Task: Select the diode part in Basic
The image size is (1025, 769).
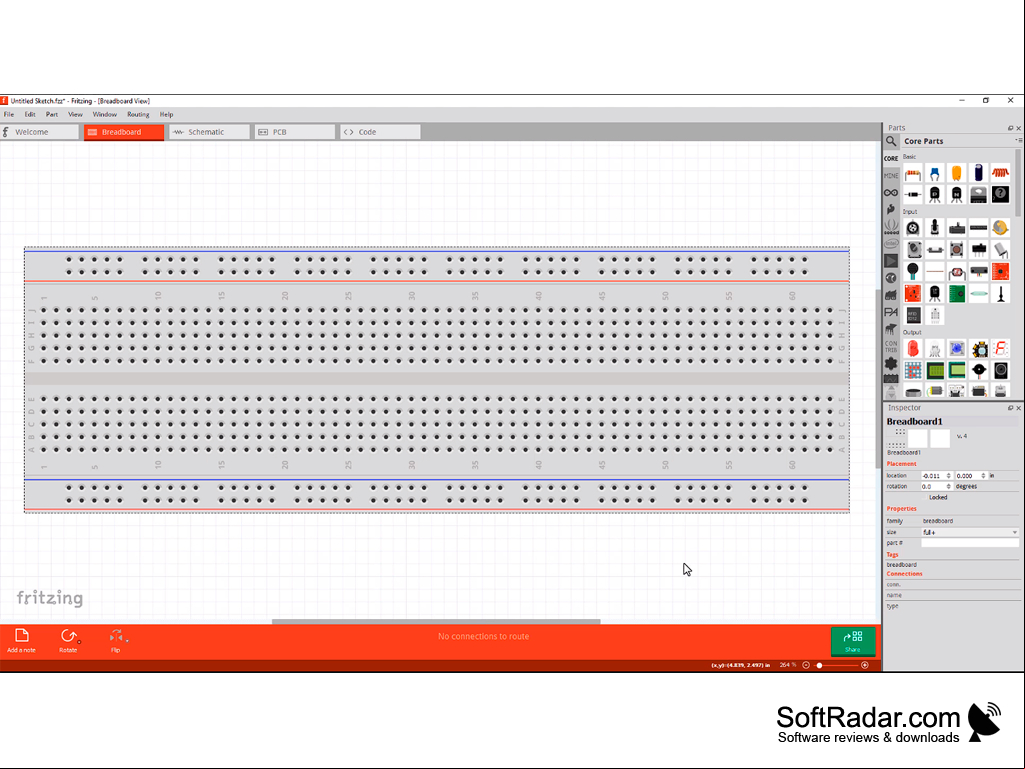Action: tap(913, 195)
